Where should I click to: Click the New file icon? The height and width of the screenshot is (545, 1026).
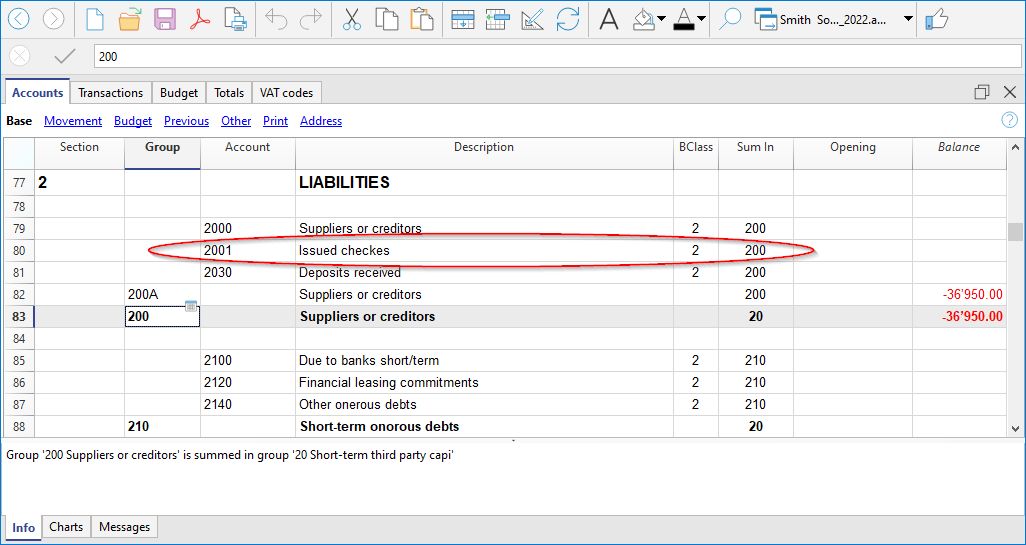(x=94, y=19)
